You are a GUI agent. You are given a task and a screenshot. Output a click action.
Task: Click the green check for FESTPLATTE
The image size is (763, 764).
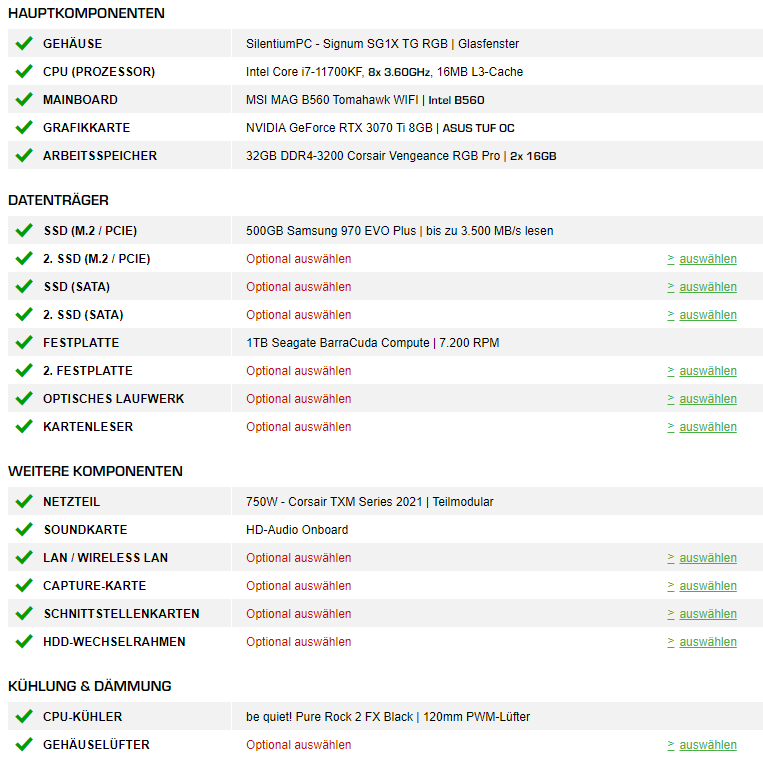coord(24,342)
